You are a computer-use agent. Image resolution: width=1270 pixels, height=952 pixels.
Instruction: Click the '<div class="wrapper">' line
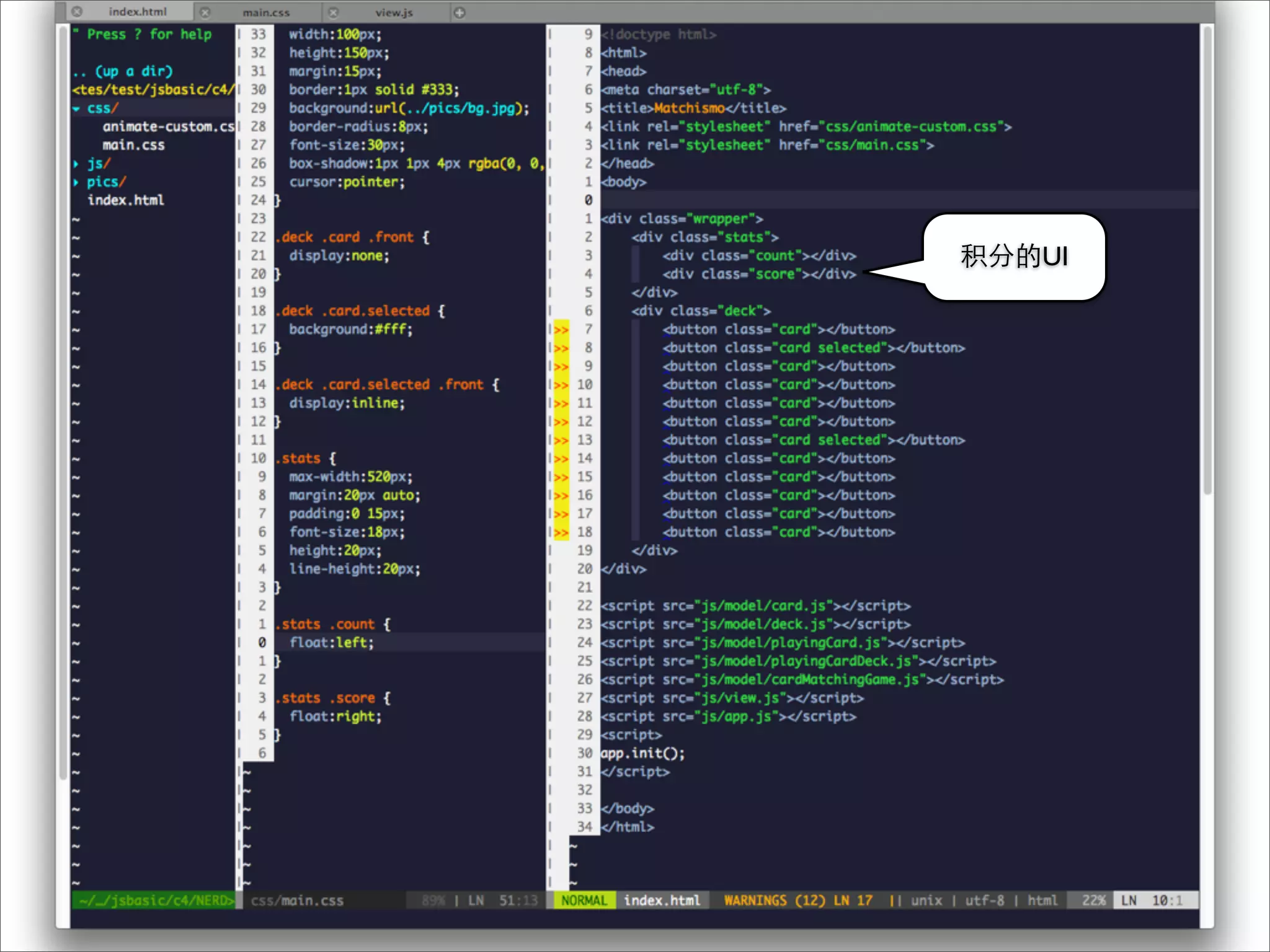(x=682, y=219)
